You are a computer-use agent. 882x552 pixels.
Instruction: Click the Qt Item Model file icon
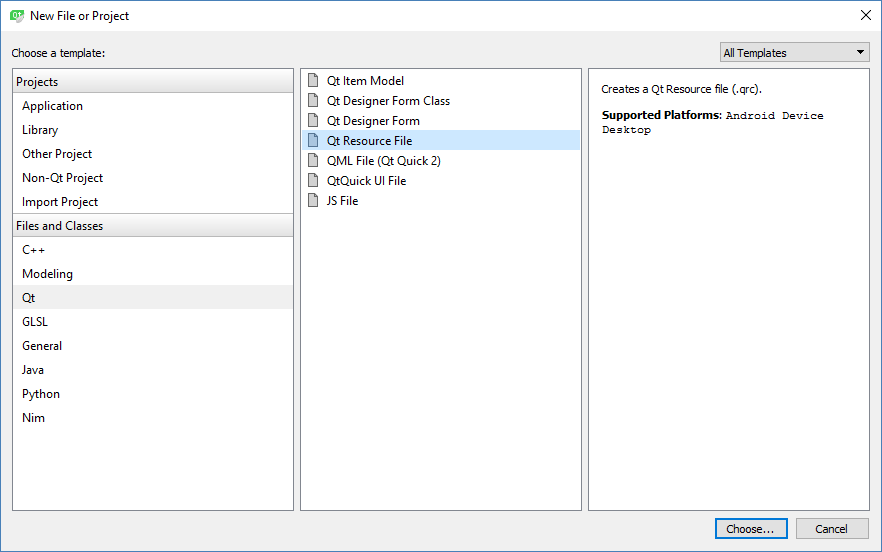pyautogui.click(x=314, y=81)
